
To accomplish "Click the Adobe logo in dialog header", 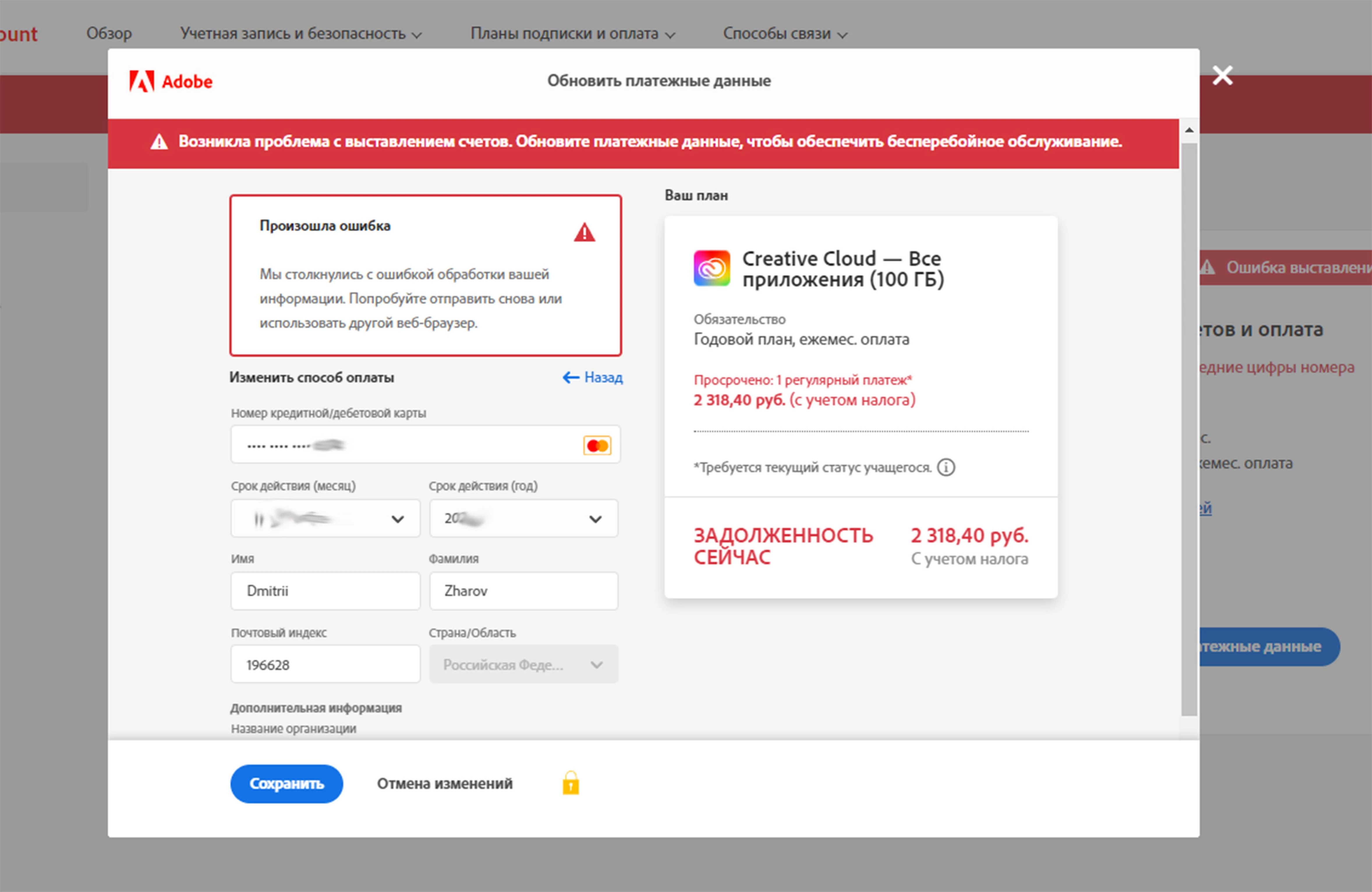I will (171, 81).
